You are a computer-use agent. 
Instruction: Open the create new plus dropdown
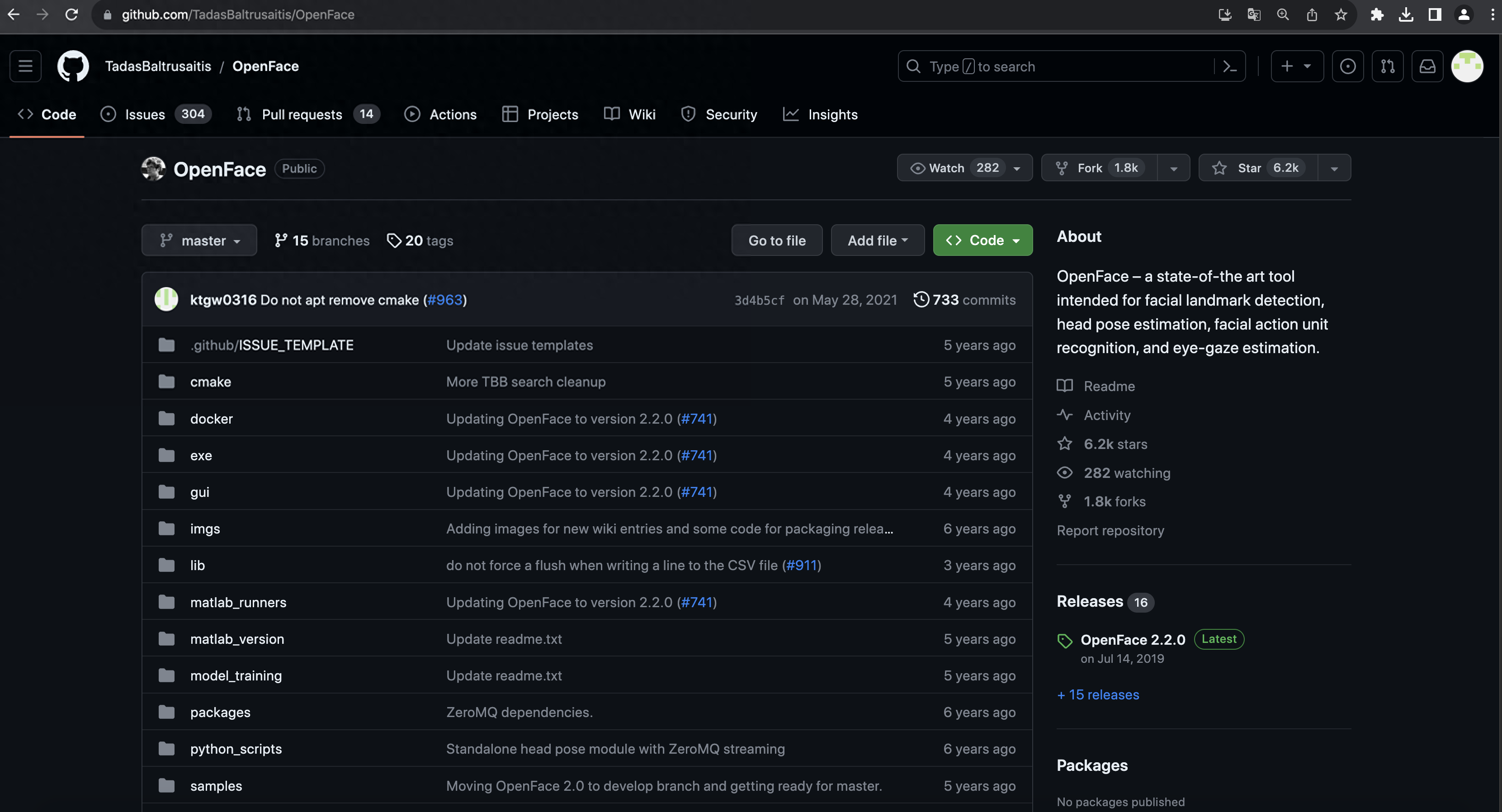(x=1297, y=66)
